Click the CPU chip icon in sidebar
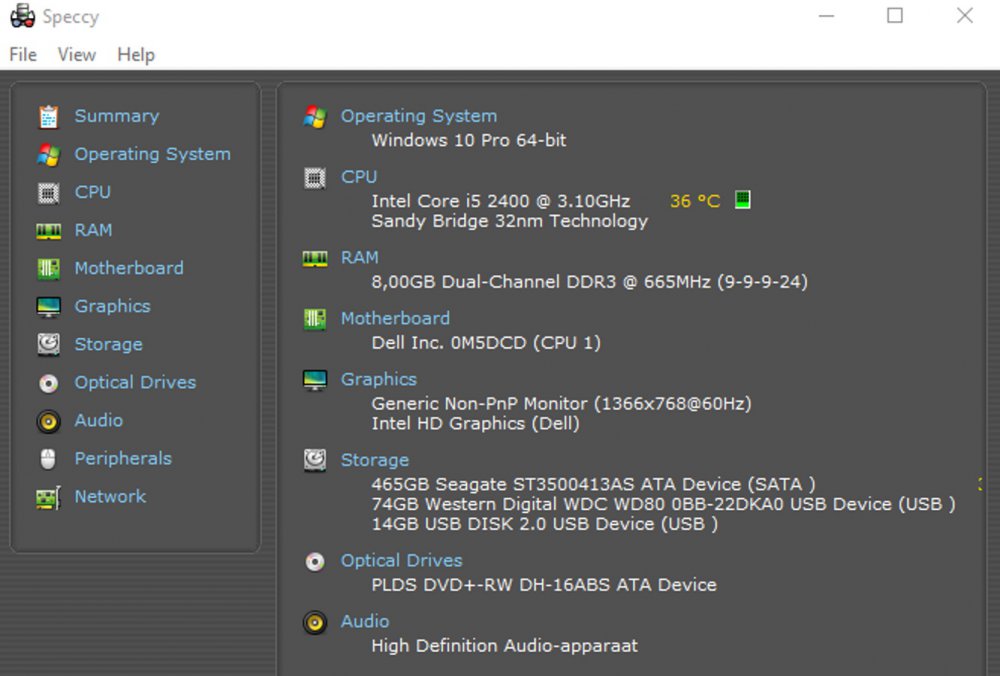This screenshot has width=1000, height=676. (x=48, y=193)
